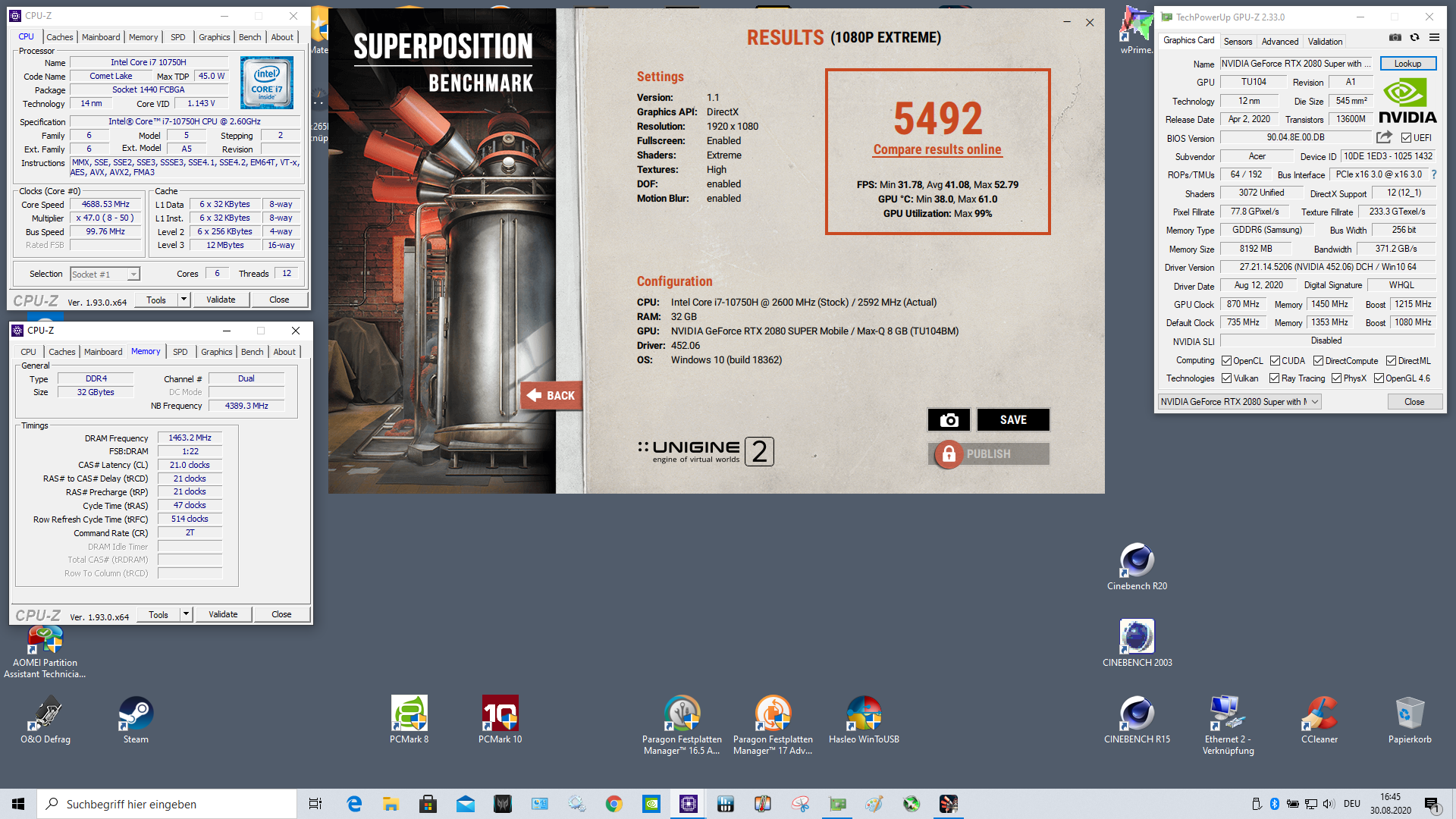Toggle the UEFI checkbox in GPU-Z
Image resolution: width=1456 pixels, height=819 pixels.
click(1407, 138)
